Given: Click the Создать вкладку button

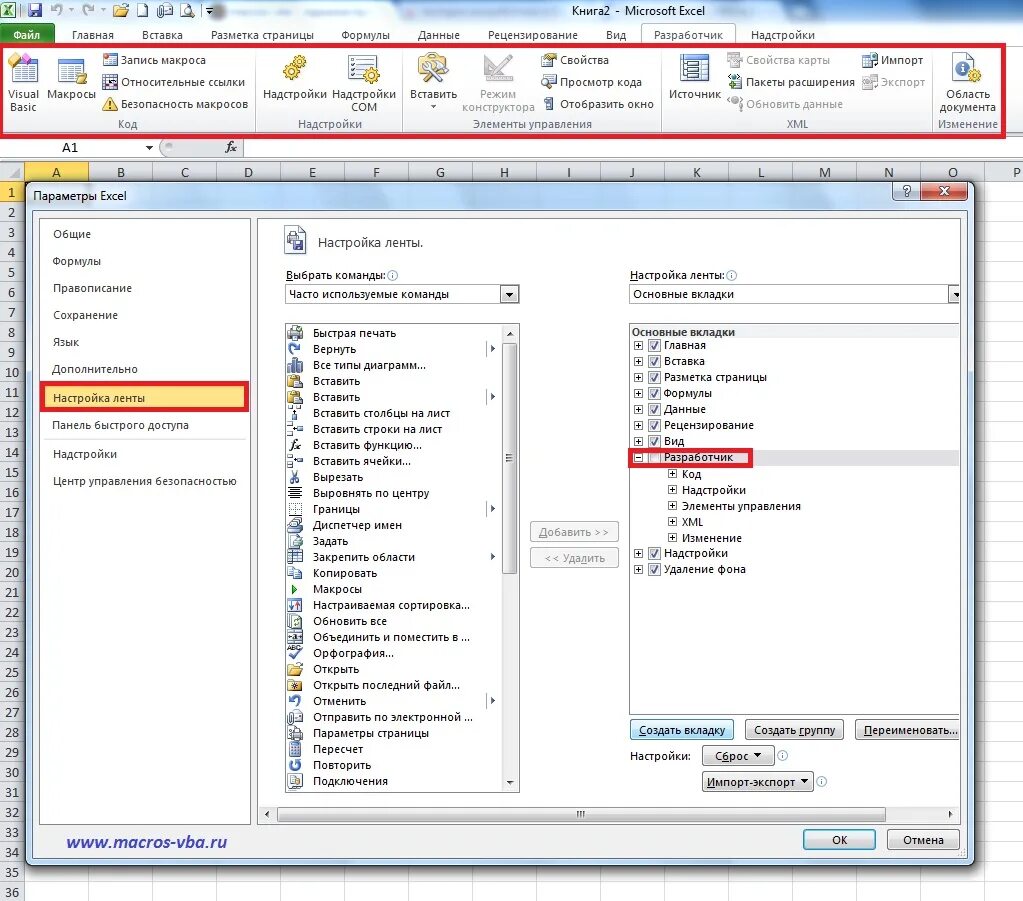Looking at the screenshot, I should point(682,730).
